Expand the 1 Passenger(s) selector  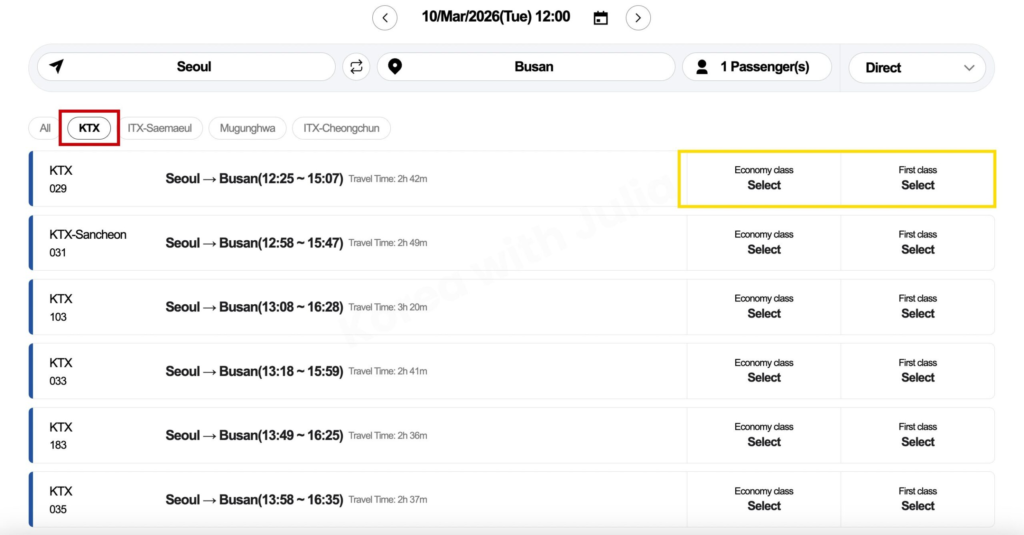757,67
